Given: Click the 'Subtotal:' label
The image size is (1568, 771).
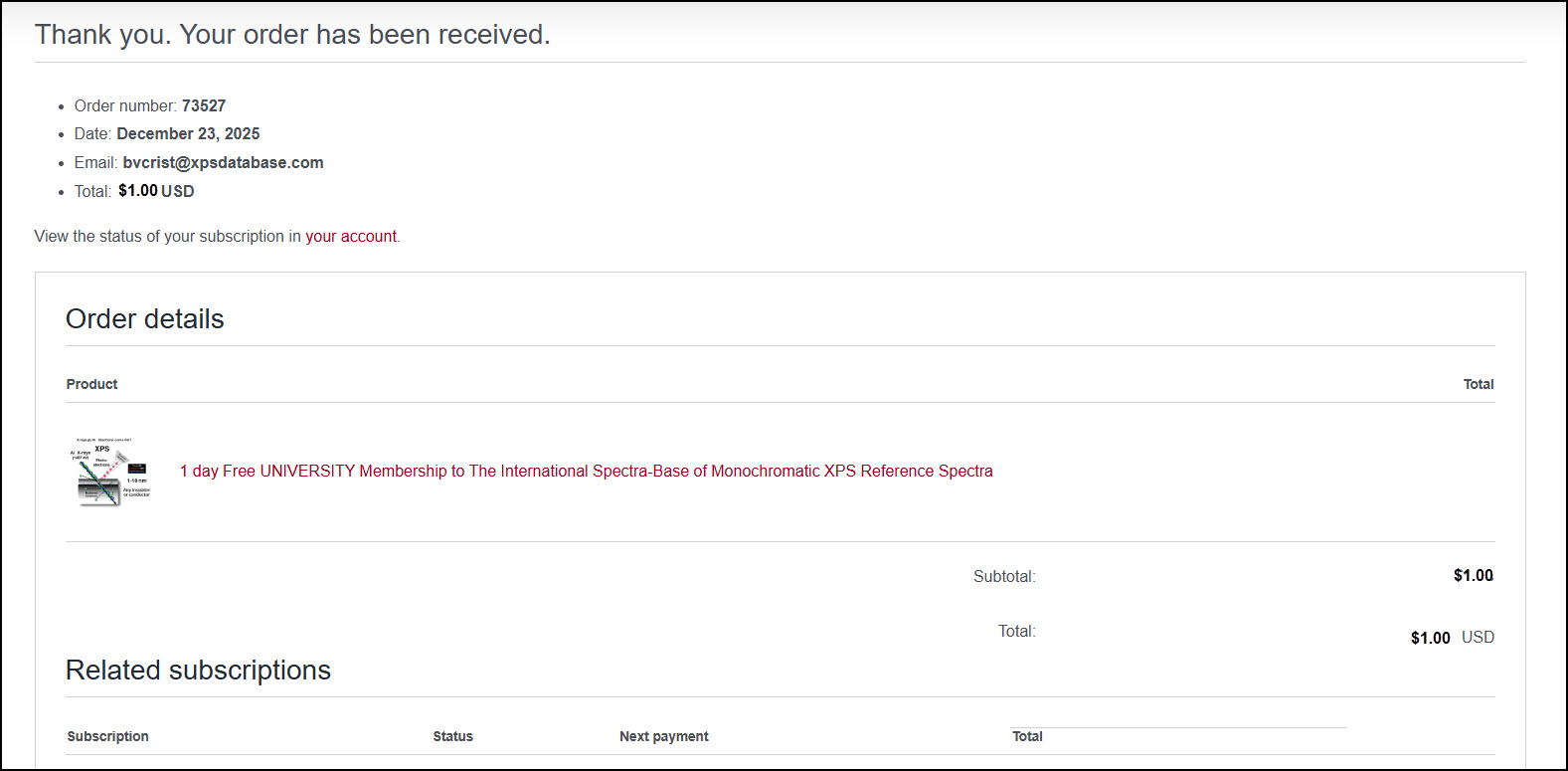Looking at the screenshot, I should click(1003, 577).
